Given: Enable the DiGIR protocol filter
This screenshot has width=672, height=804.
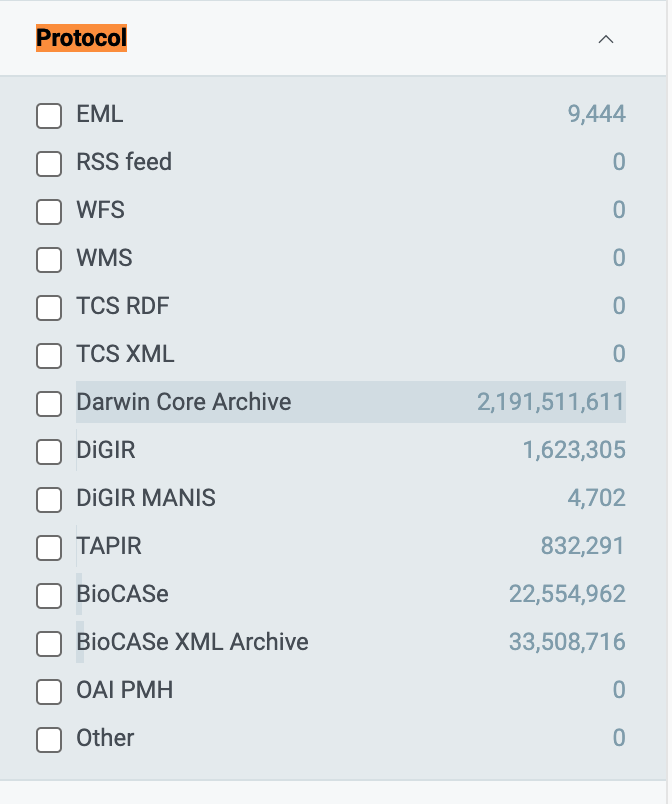Looking at the screenshot, I should [x=48, y=451].
